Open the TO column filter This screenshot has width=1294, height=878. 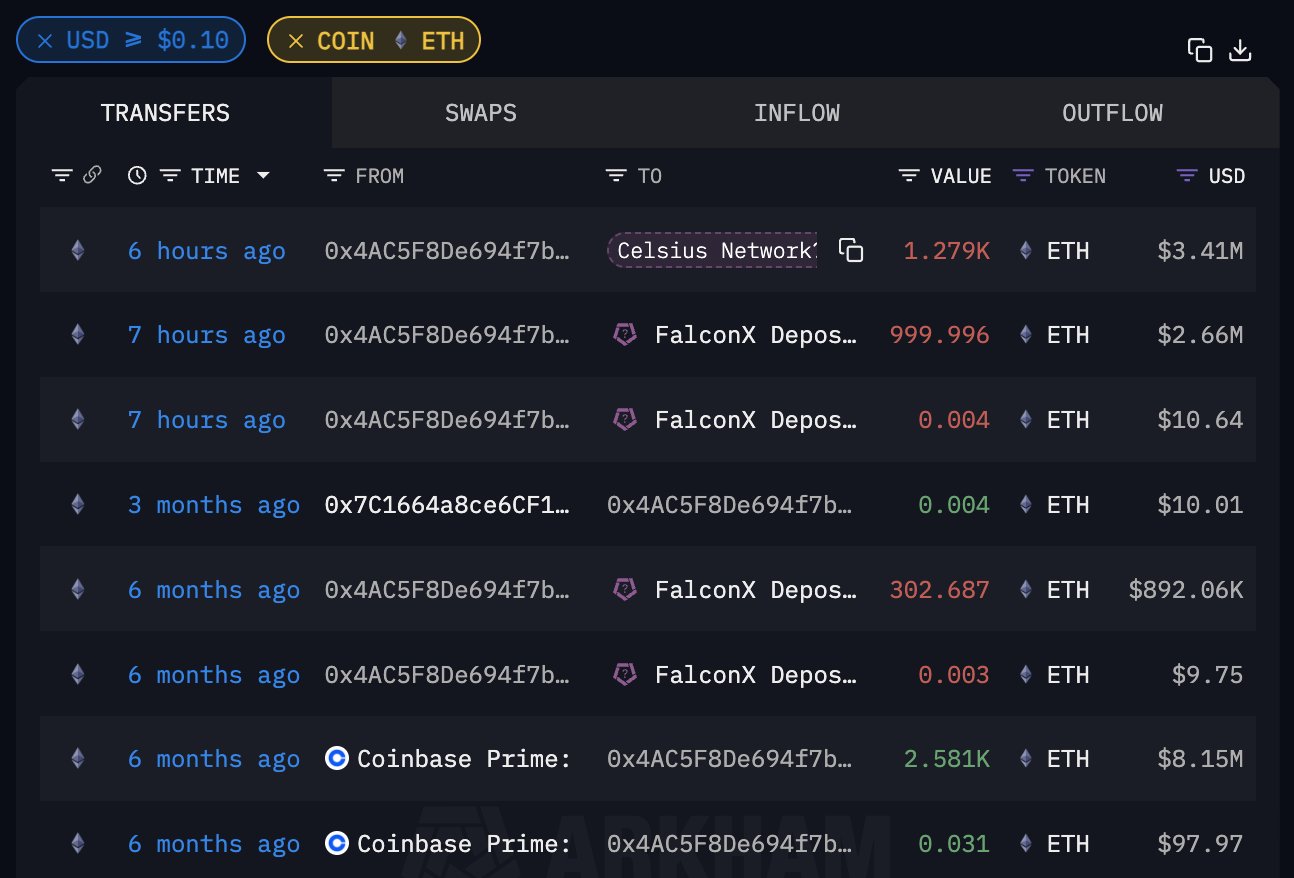click(x=616, y=176)
